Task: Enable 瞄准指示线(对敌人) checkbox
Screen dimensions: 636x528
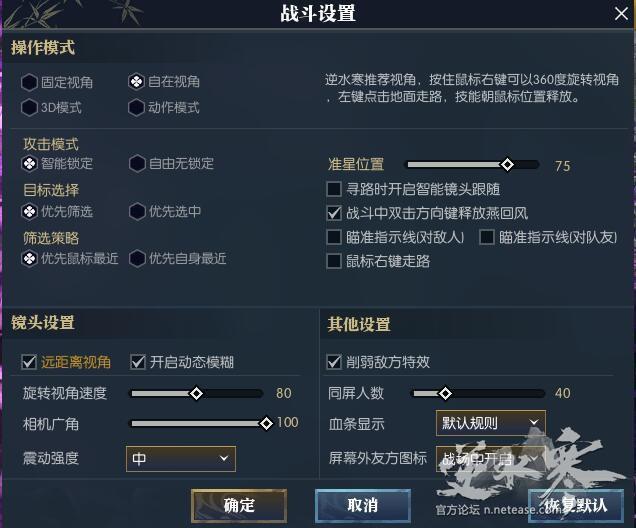Action: click(x=335, y=237)
